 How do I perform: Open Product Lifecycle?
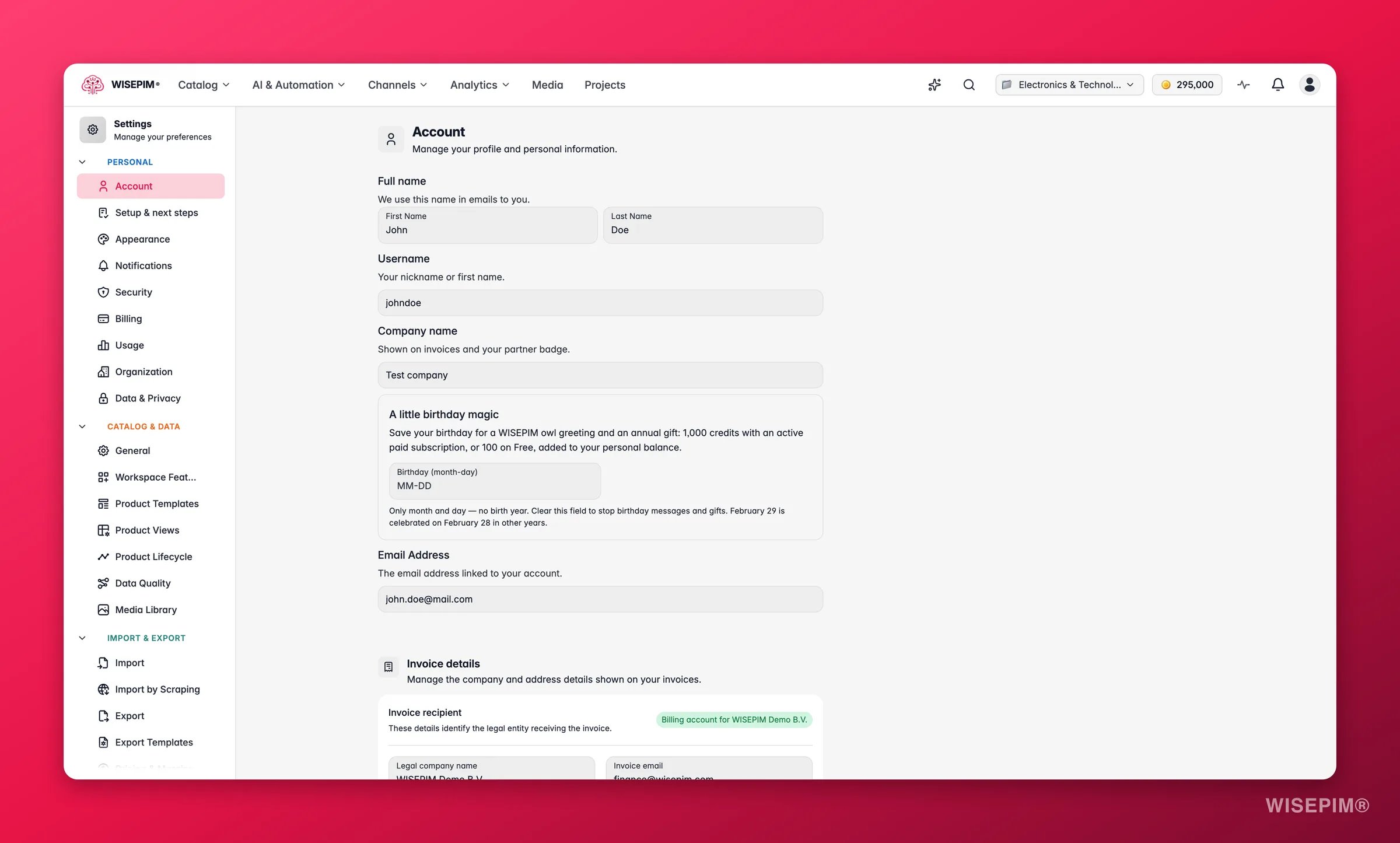point(150,557)
